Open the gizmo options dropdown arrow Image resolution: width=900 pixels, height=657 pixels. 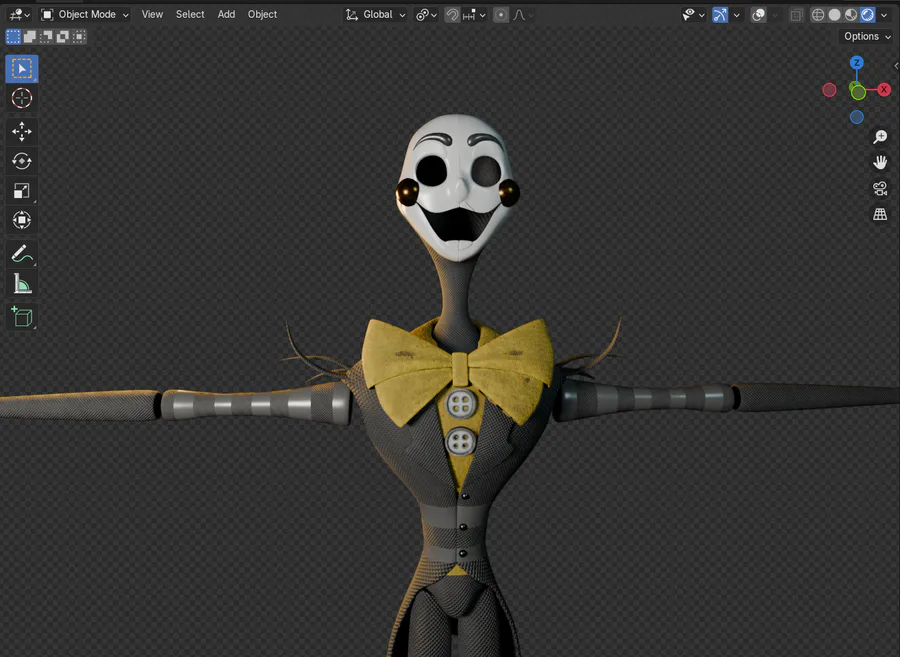[x=736, y=15]
